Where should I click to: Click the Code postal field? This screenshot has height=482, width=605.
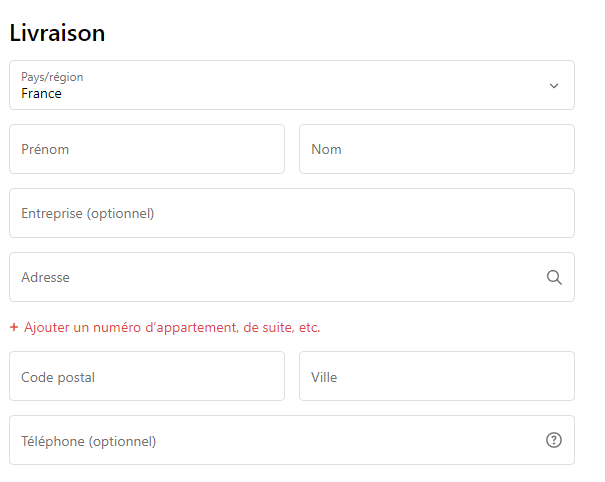(147, 376)
